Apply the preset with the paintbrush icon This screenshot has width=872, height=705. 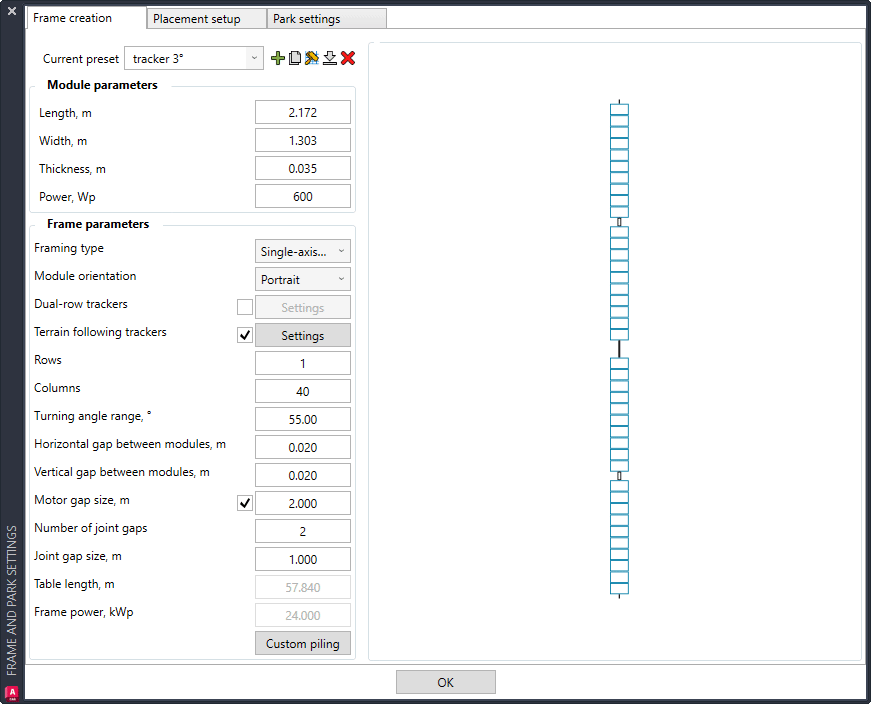pyautogui.click(x=312, y=58)
